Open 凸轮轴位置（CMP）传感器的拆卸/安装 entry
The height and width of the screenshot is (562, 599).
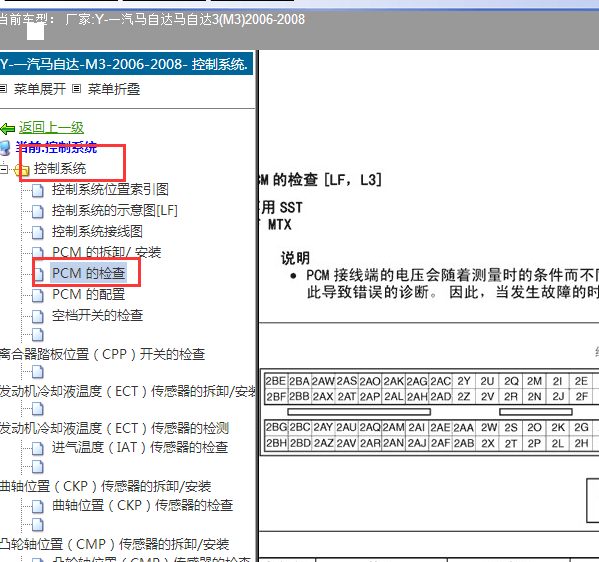point(114,544)
